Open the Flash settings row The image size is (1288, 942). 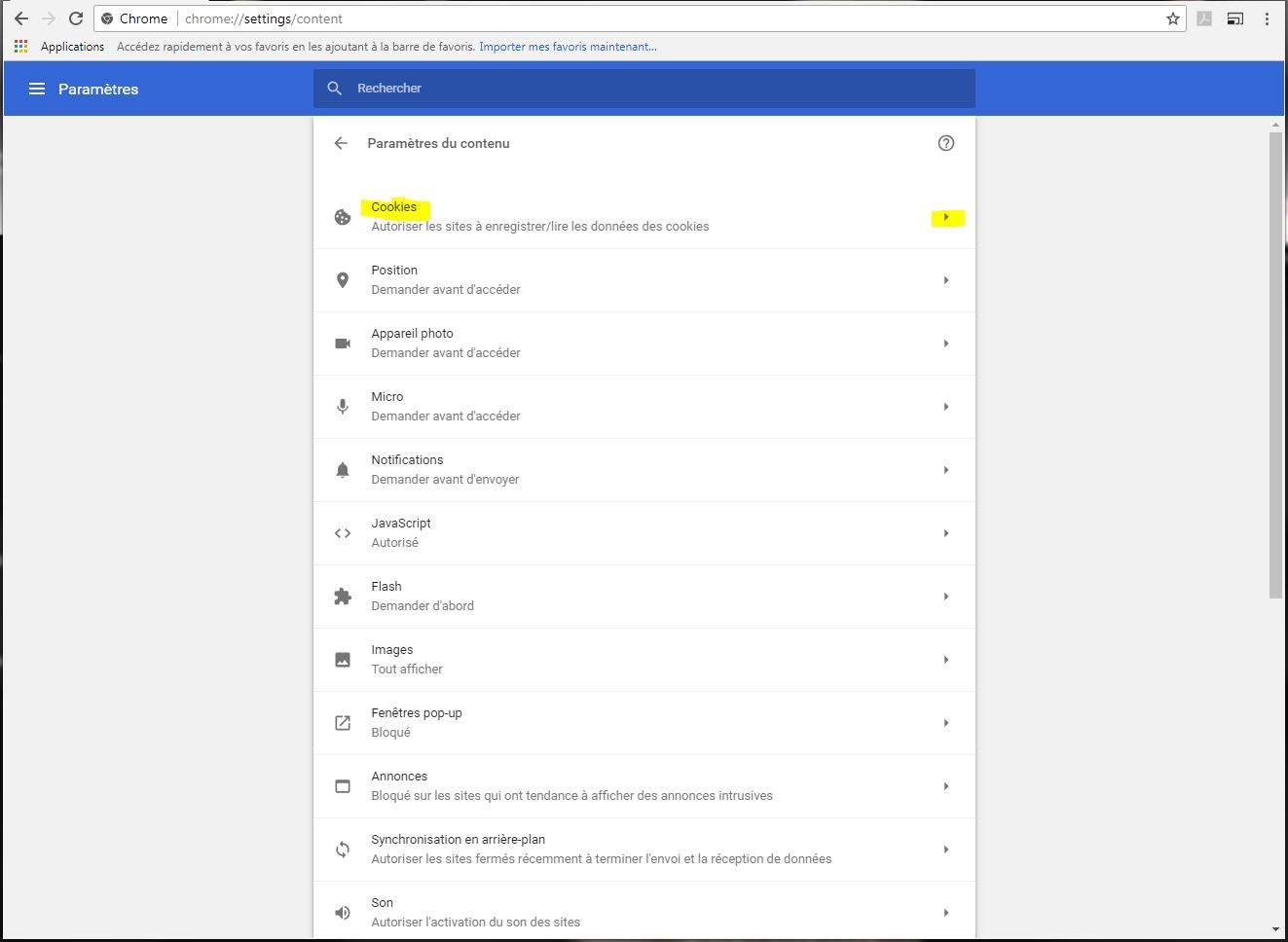pos(643,597)
